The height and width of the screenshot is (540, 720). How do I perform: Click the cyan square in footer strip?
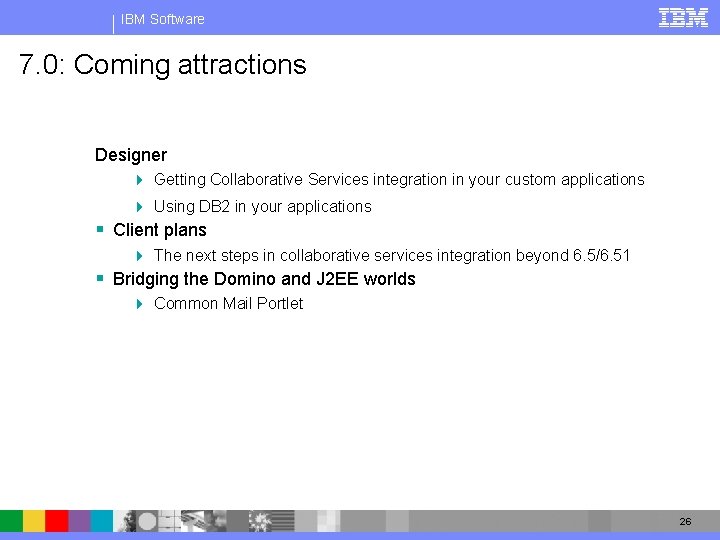coord(101,521)
